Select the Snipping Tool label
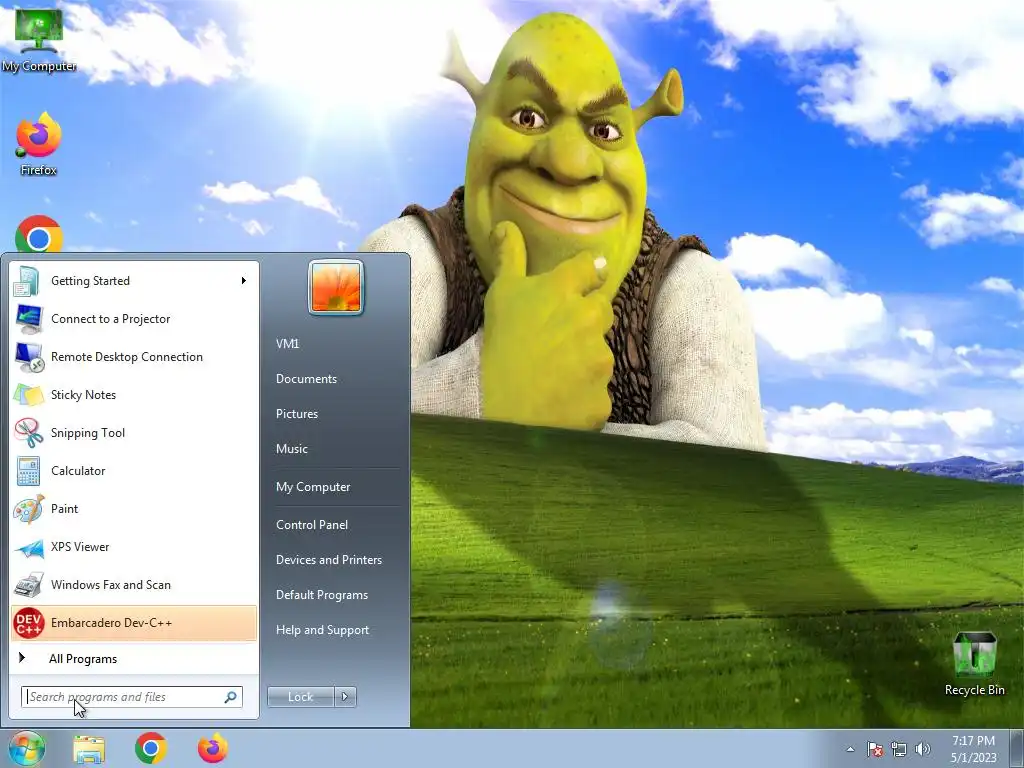 (88, 433)
